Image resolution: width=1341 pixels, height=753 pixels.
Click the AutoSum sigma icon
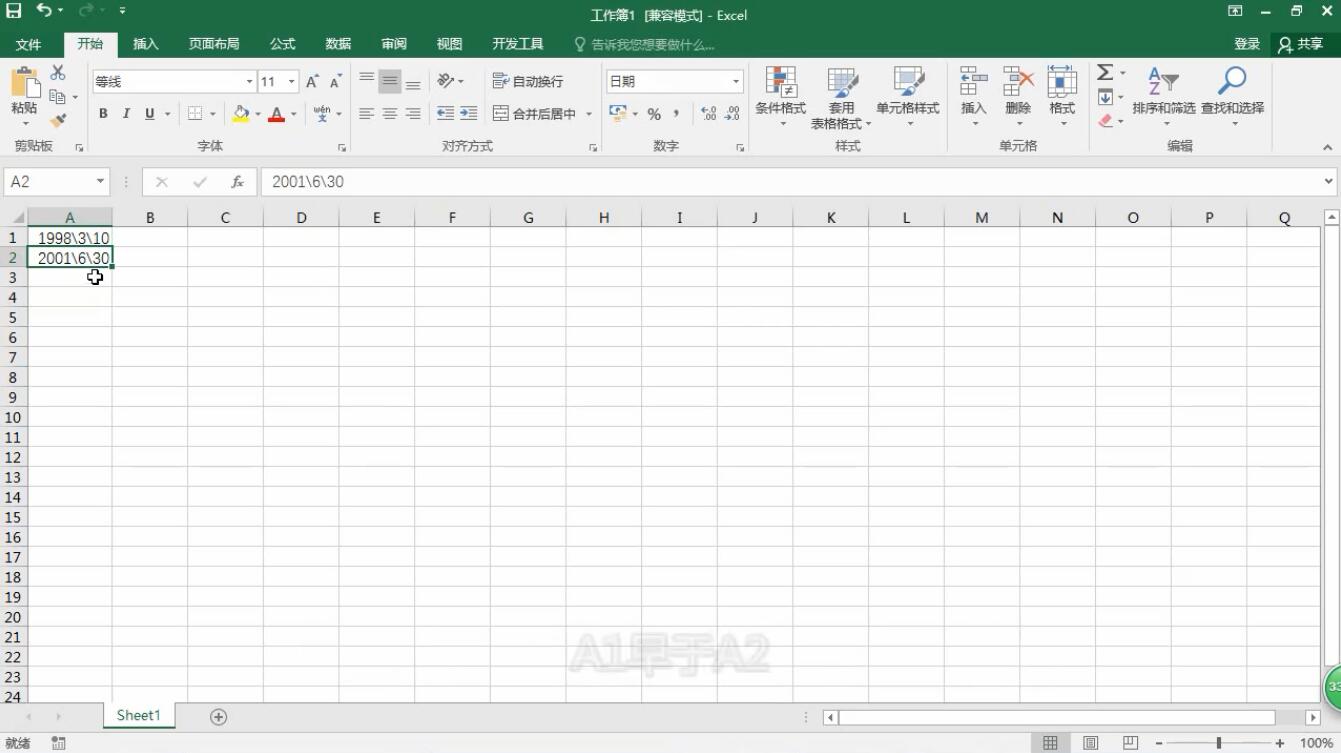(1105, 73)
